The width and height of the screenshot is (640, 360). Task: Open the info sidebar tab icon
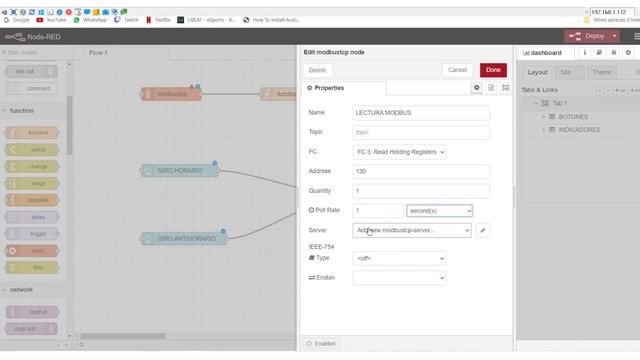pos(584,52)
